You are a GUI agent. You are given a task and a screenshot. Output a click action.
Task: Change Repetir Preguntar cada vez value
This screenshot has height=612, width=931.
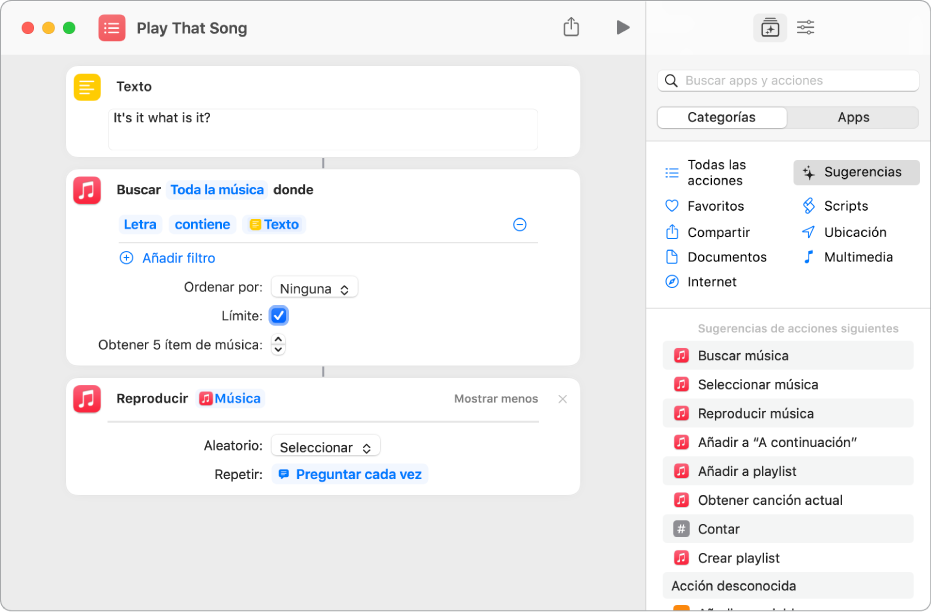[x=350, y=474]
